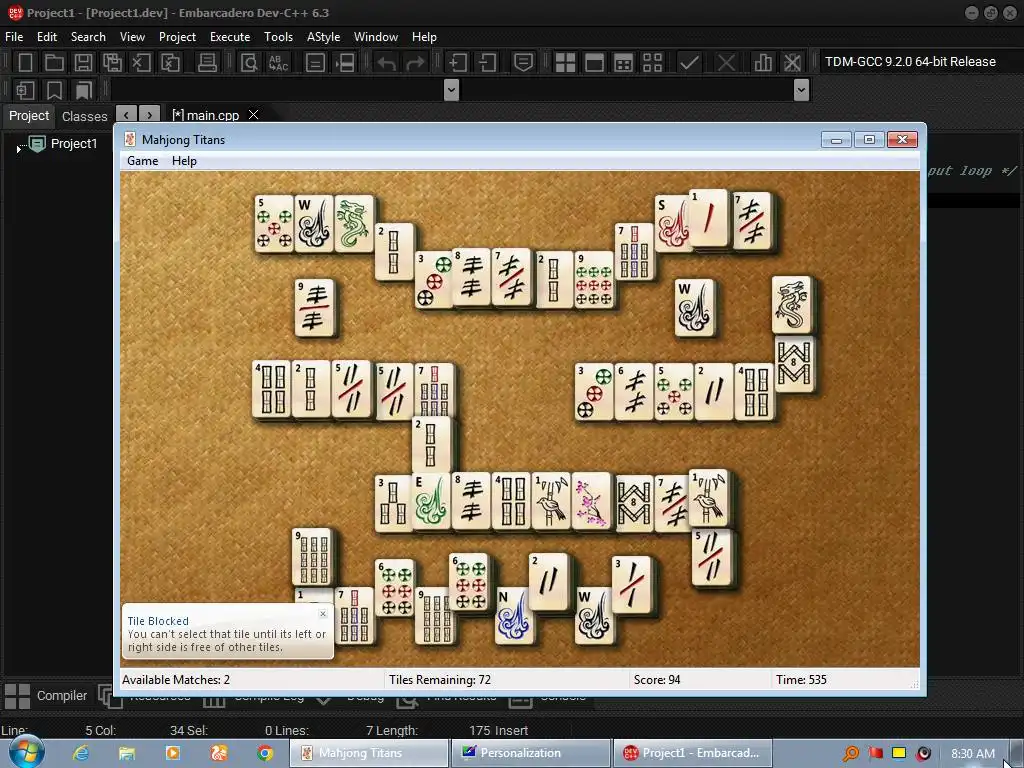This screenshot has width=1024, height=768.
Task: Switch to Project1 - Embarcadero taskbar button
Action: tap(692, 753)
